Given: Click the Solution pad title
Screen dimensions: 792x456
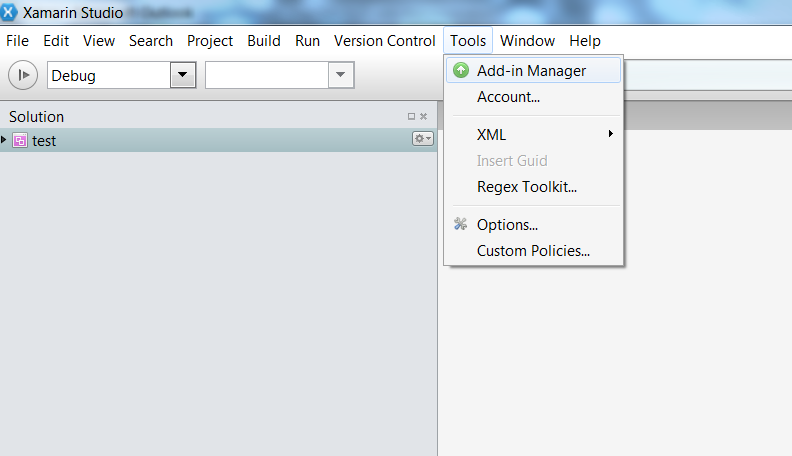Looking at the screenshot, I should (x=36, y=117).
